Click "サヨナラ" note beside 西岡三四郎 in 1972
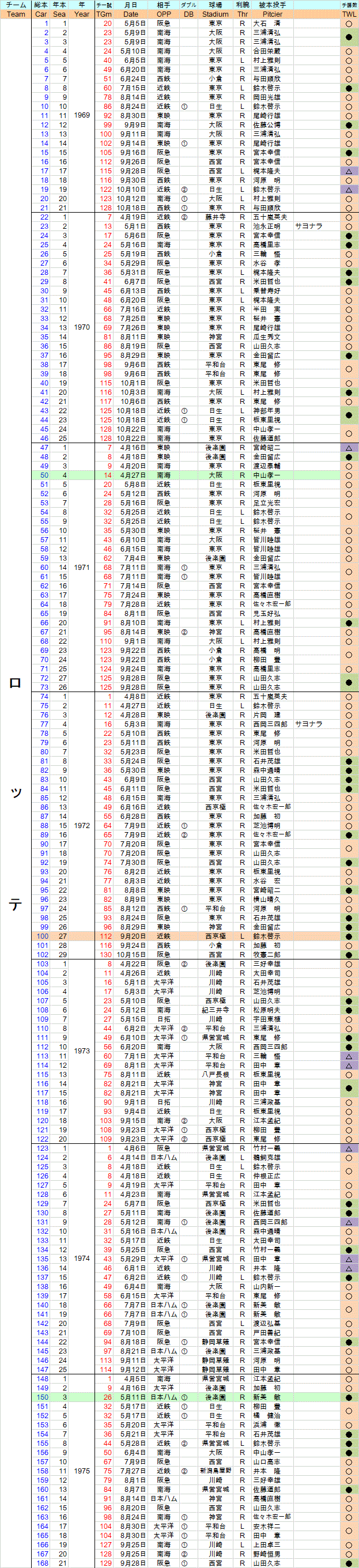Viewport: 359px width, 1568px height. [308, 724]
